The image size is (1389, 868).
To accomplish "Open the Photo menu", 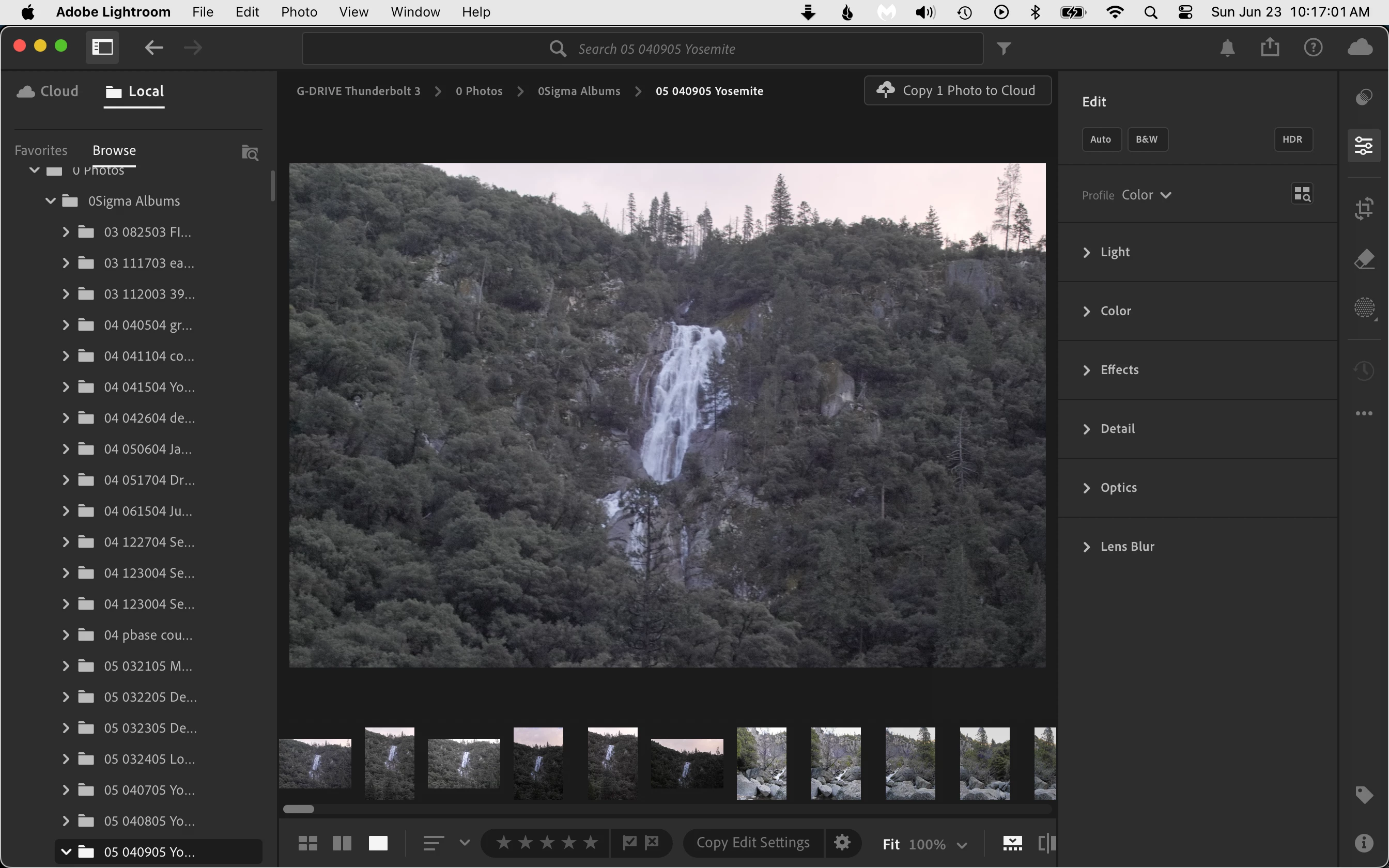I will 299,12.
